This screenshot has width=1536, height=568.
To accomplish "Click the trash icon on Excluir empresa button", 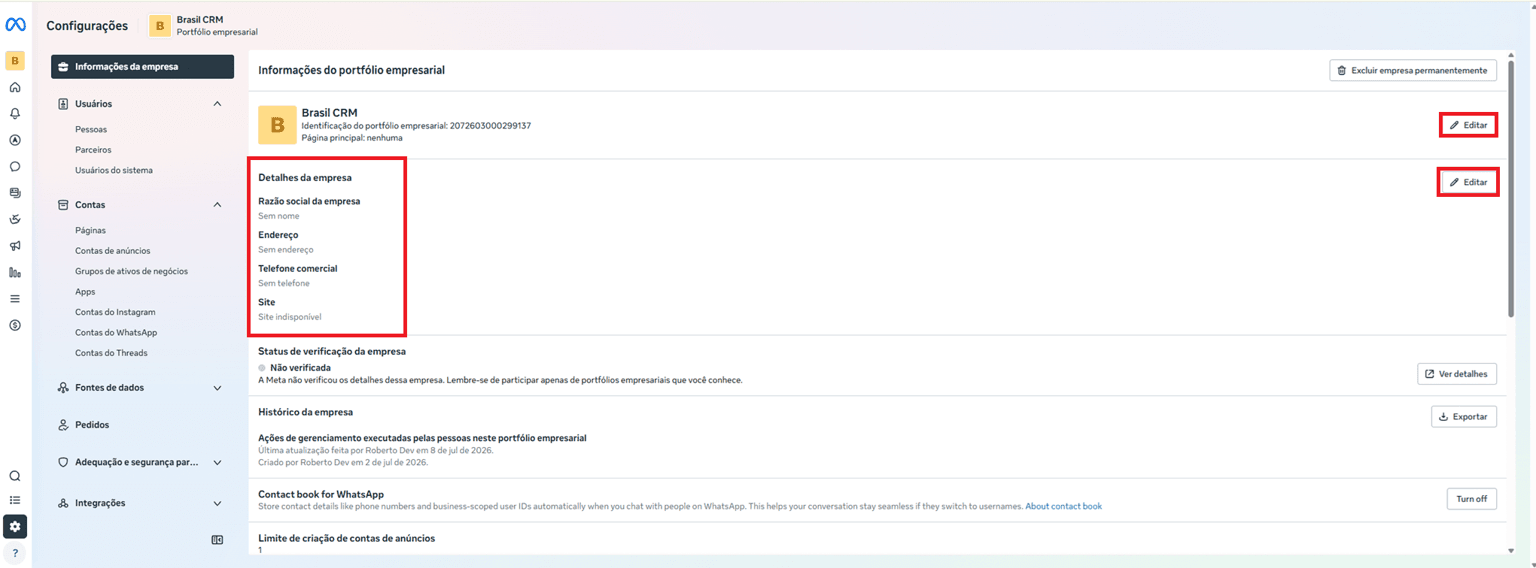I will pos(1342,70).
